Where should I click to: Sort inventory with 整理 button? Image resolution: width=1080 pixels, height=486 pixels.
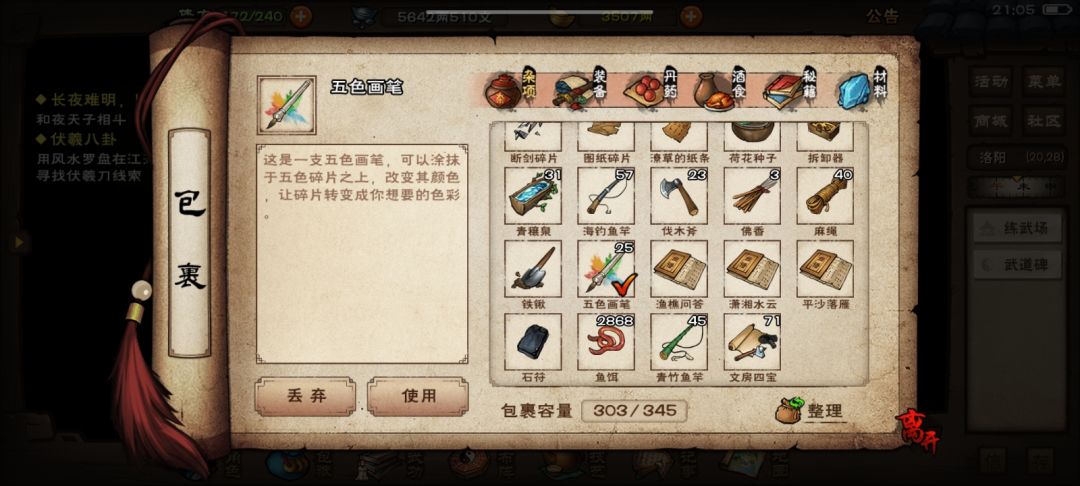pos(810,411)
